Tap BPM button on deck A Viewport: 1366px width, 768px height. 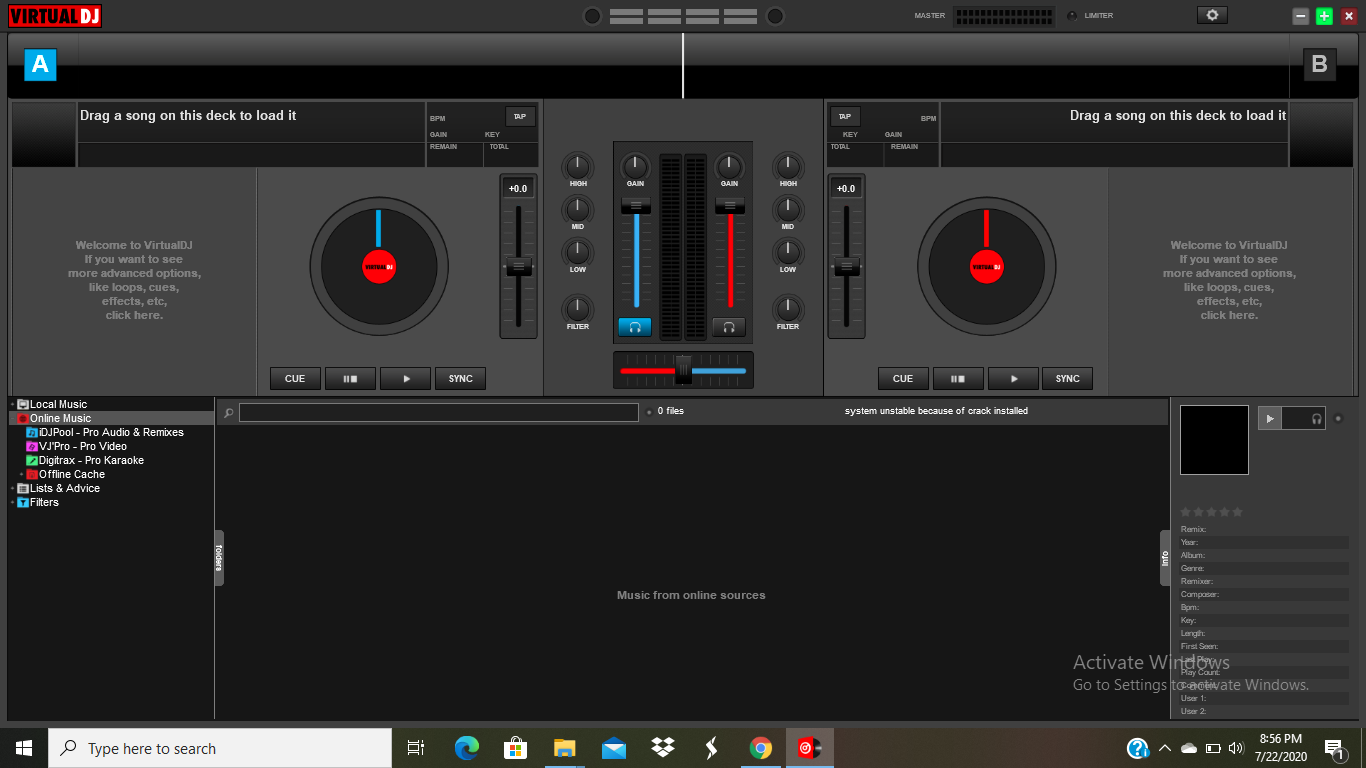520,116
